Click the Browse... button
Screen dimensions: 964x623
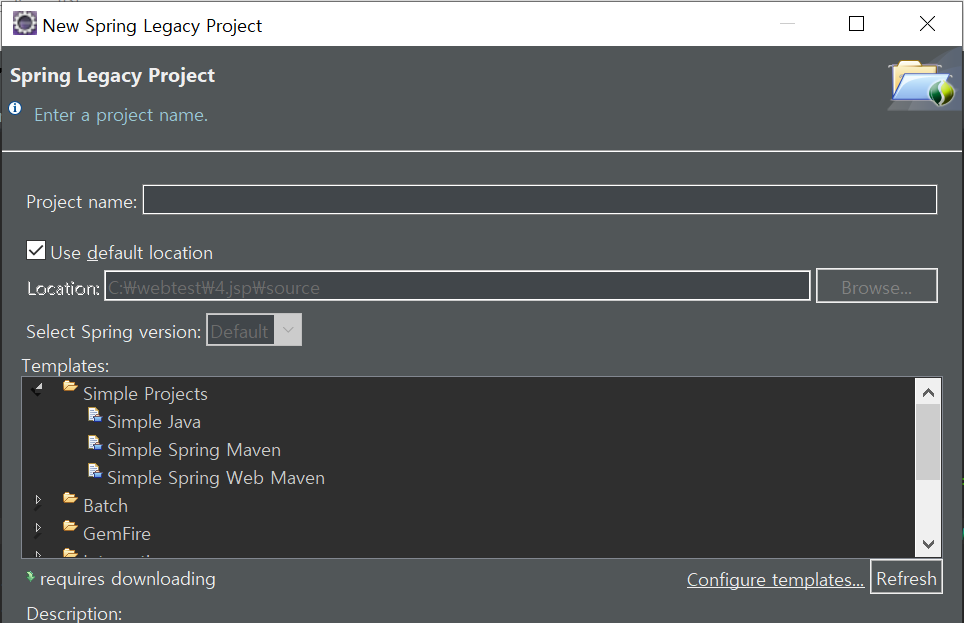click(x=876, y=286)
